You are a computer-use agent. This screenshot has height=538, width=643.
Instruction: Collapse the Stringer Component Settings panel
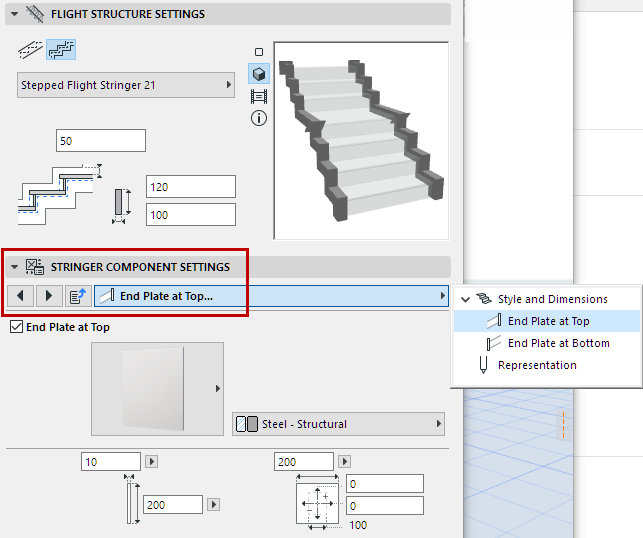coord(15,267)
